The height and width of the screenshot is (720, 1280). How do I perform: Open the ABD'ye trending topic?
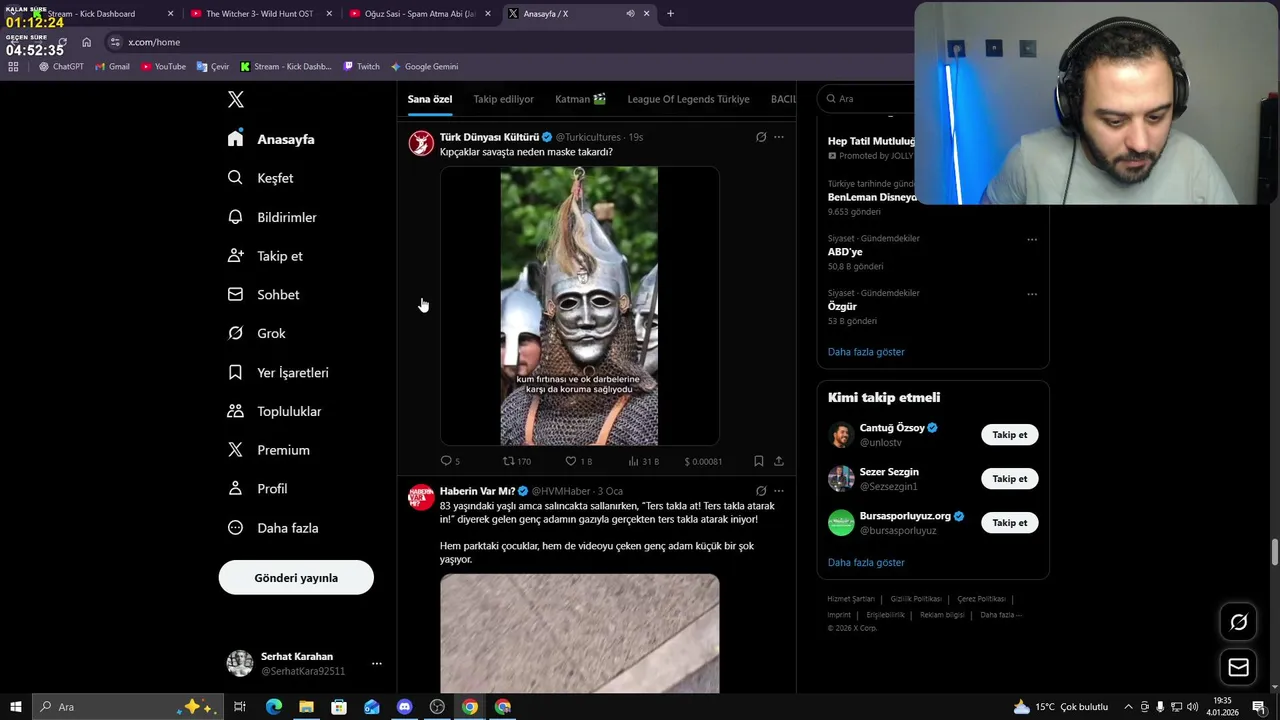point(845,252)
